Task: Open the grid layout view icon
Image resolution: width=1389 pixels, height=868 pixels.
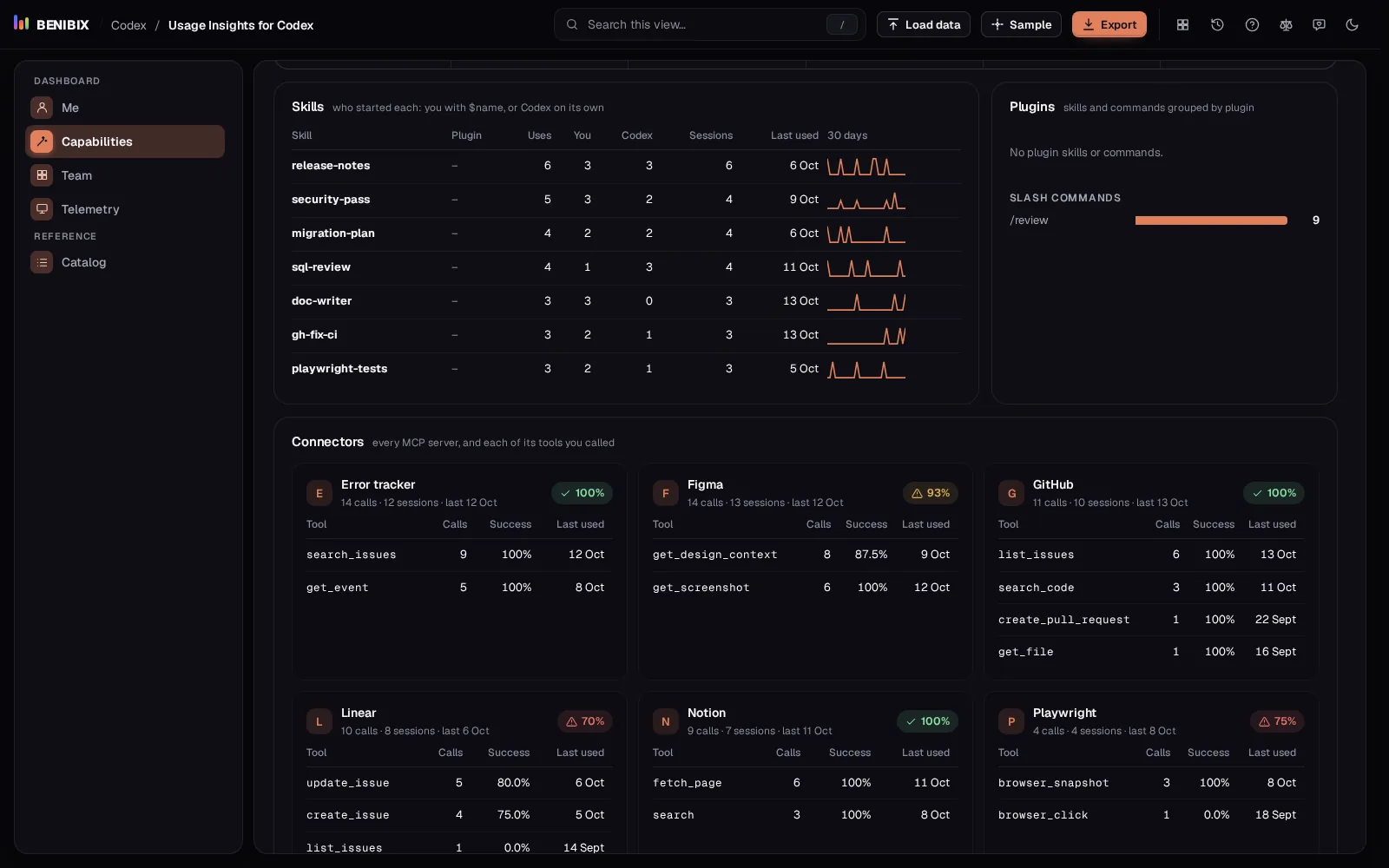Action: (1182, 24)
